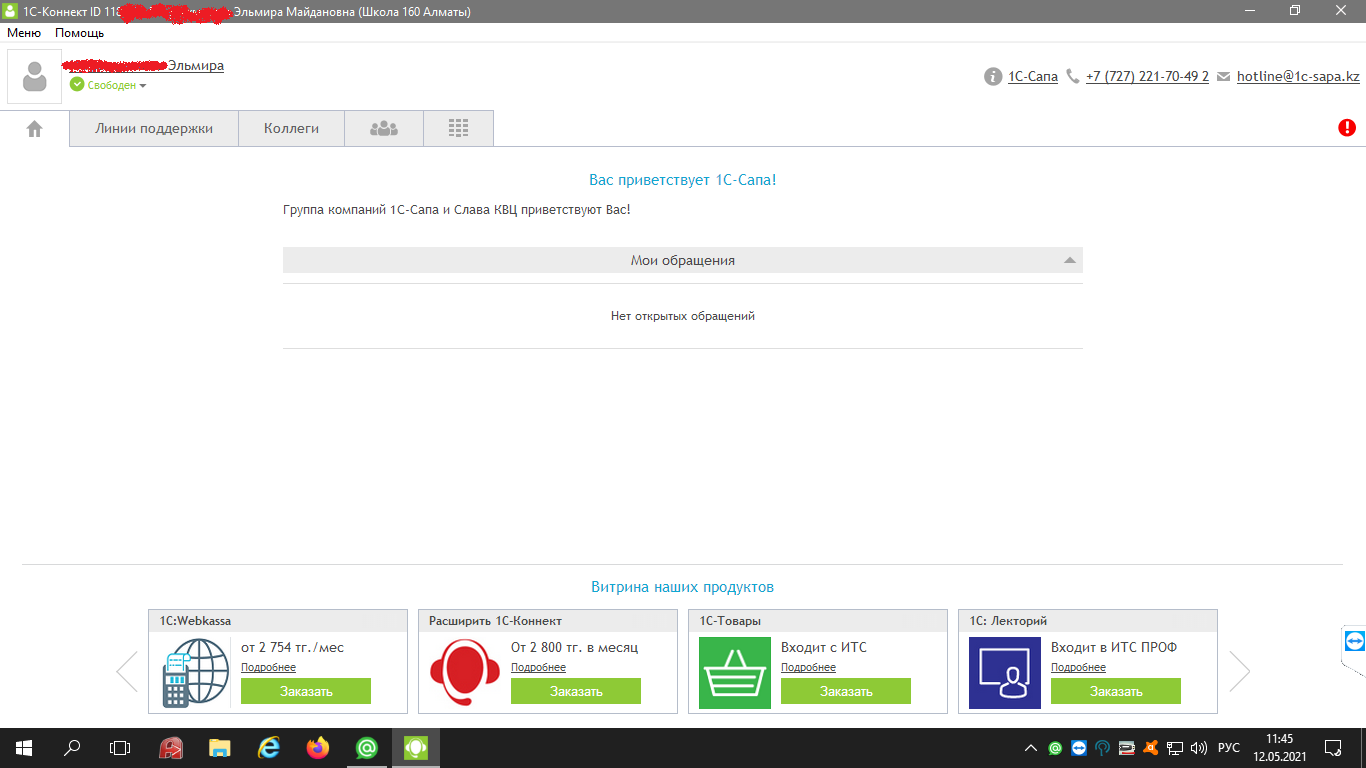
Task: Click the Входит с ИТС text
Action: pos(824,647)
